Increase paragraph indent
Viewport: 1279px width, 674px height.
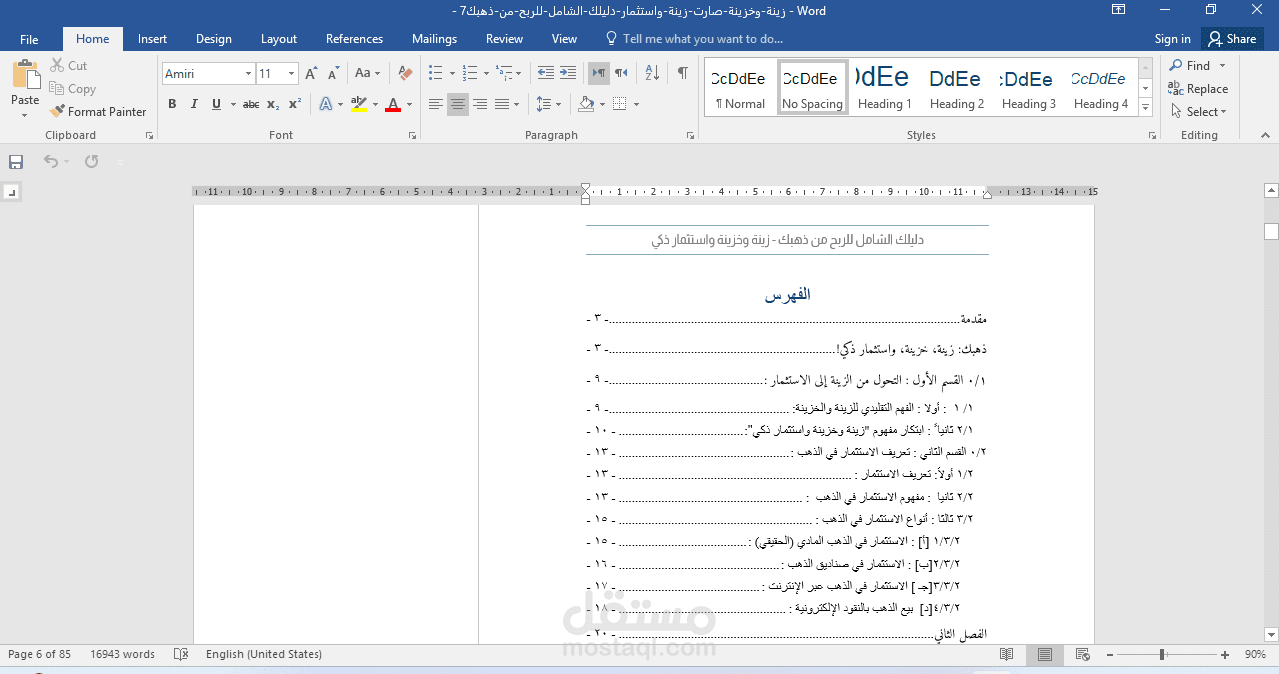[568, 73]
